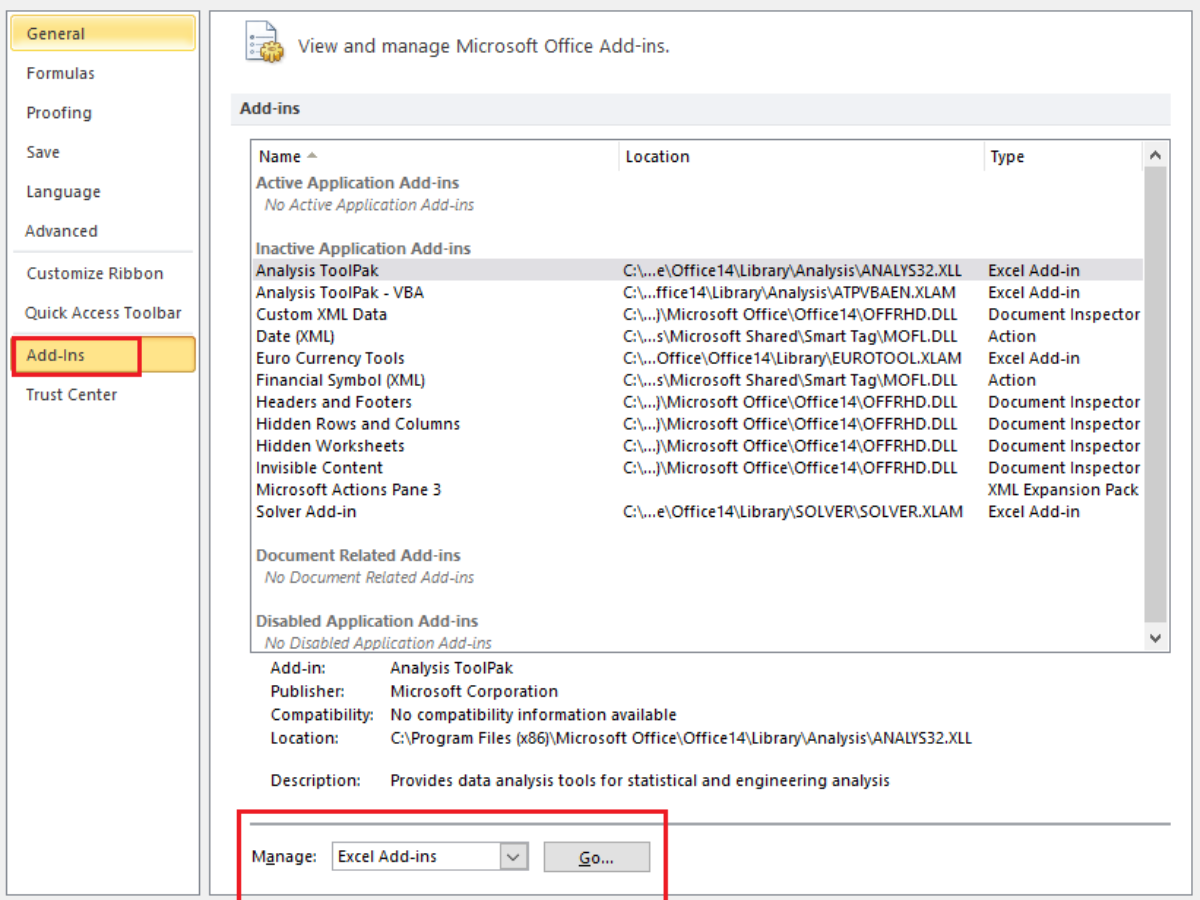Click the XML Expansion Pack type cell
The image size is (1200, 900).
tap(1063, 490)
